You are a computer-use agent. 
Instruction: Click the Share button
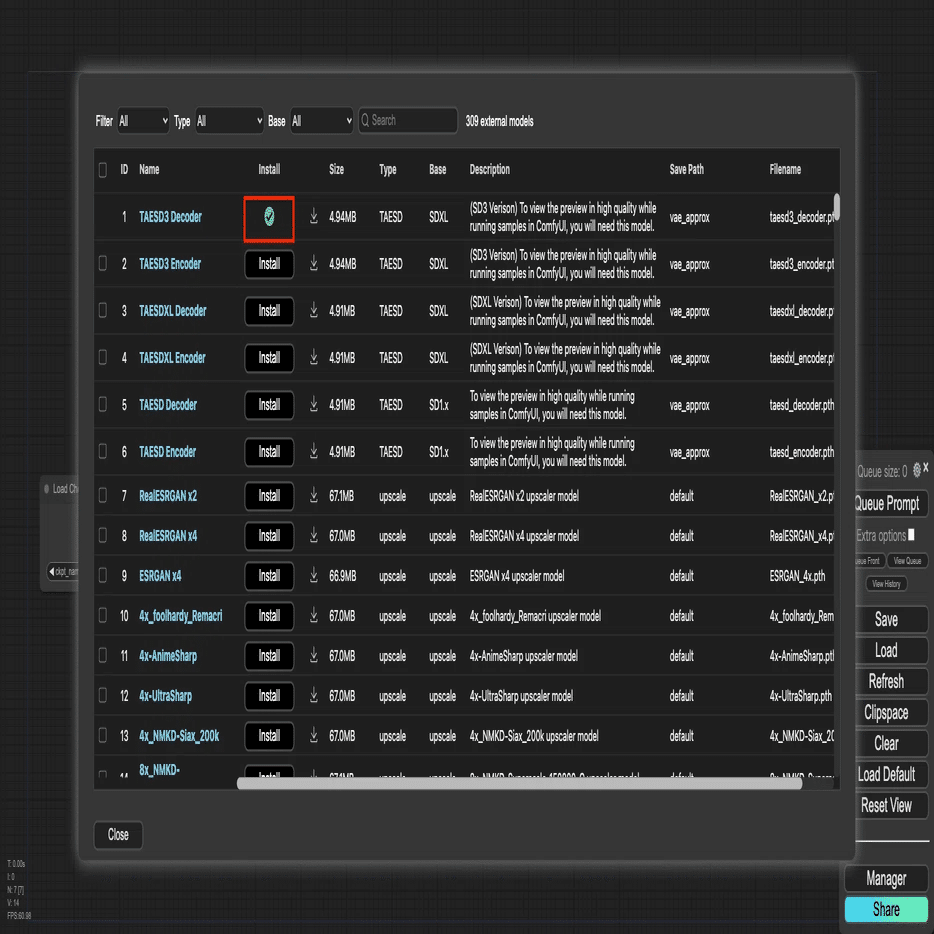point(886,910)
